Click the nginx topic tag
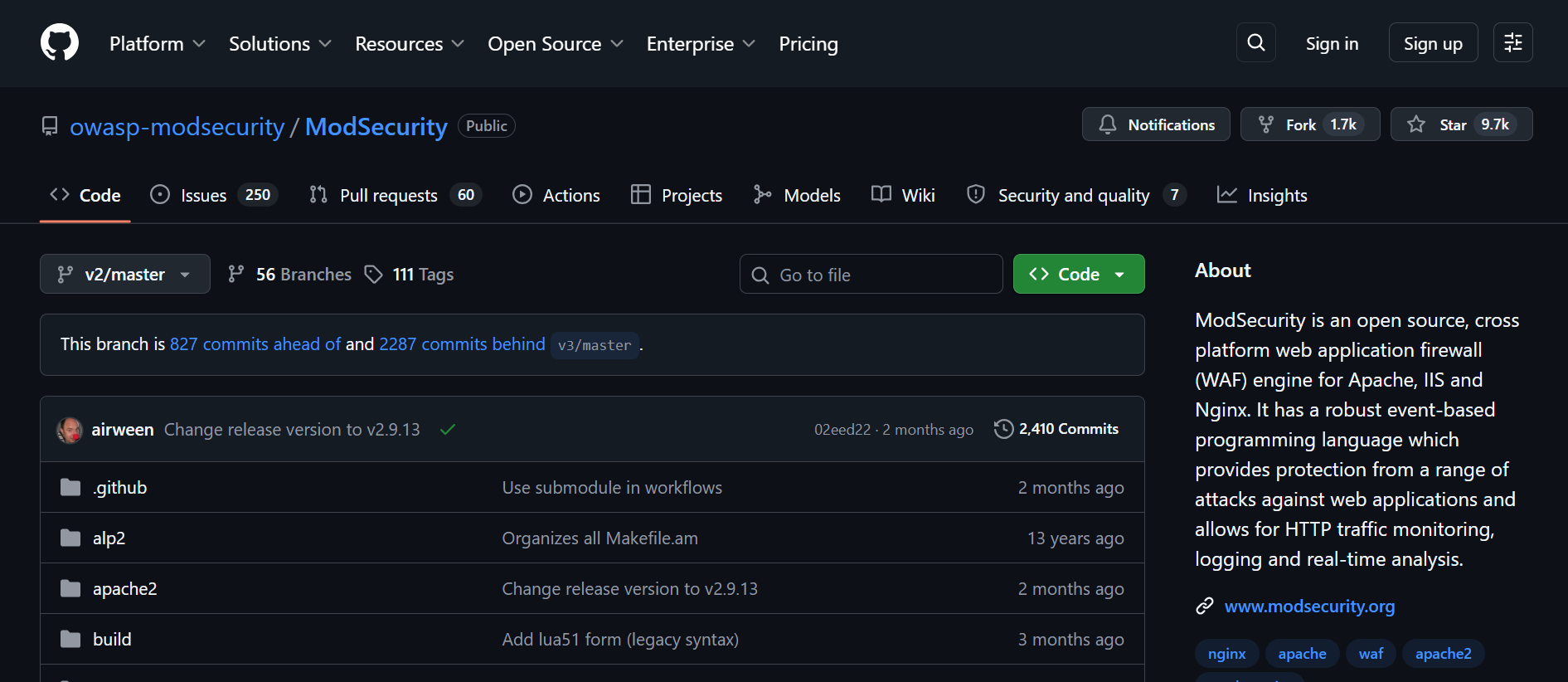The image size is (1568, 682). pos(1226,654)
